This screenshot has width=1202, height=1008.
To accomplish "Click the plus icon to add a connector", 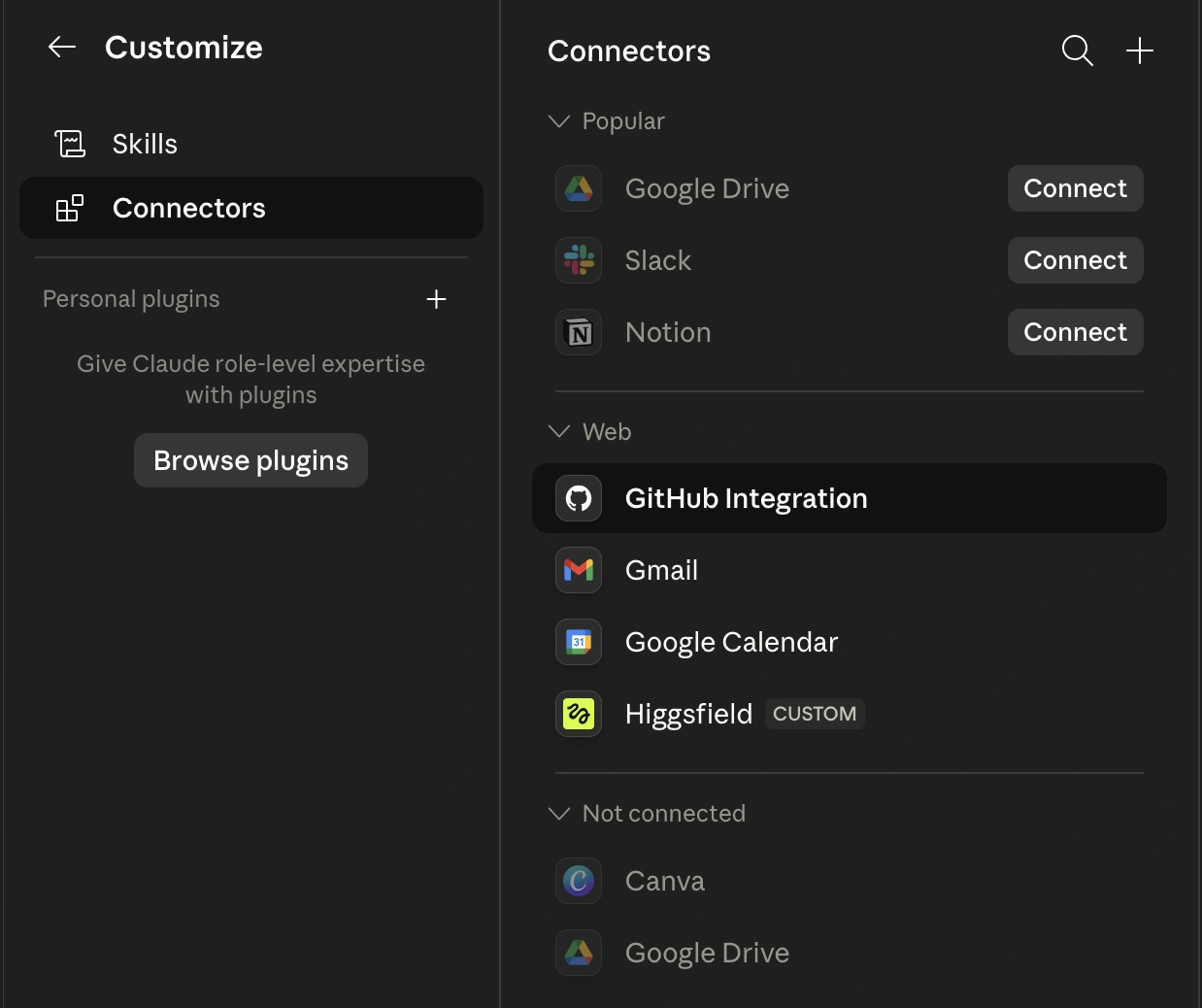I will [1140, 50].
